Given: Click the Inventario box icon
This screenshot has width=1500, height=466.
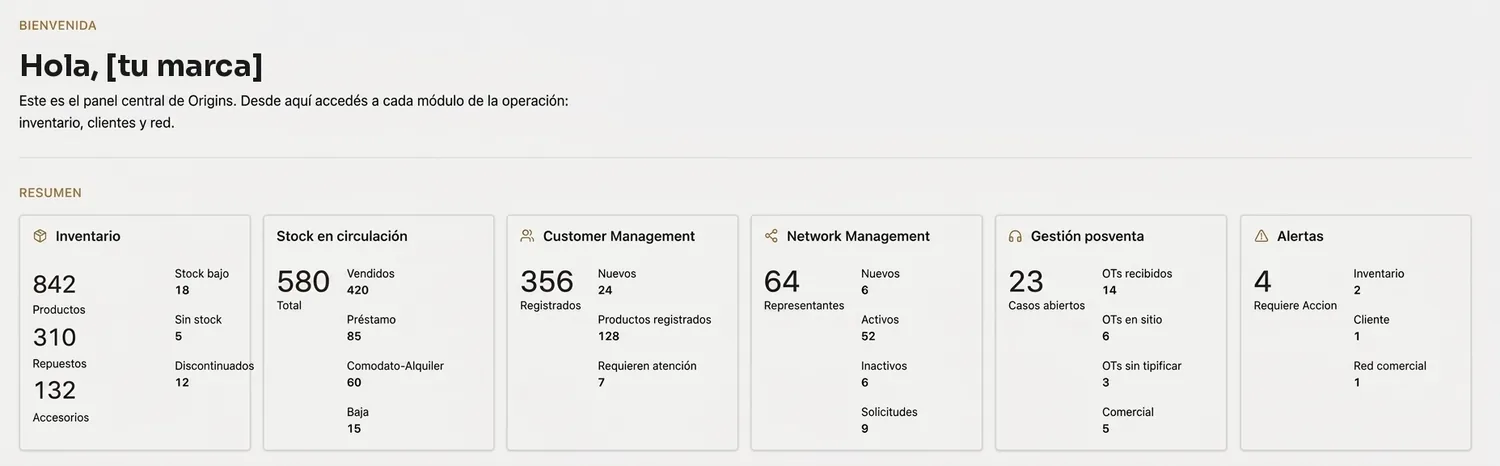Looking at the screenshot, I should (x=40, y=236).
